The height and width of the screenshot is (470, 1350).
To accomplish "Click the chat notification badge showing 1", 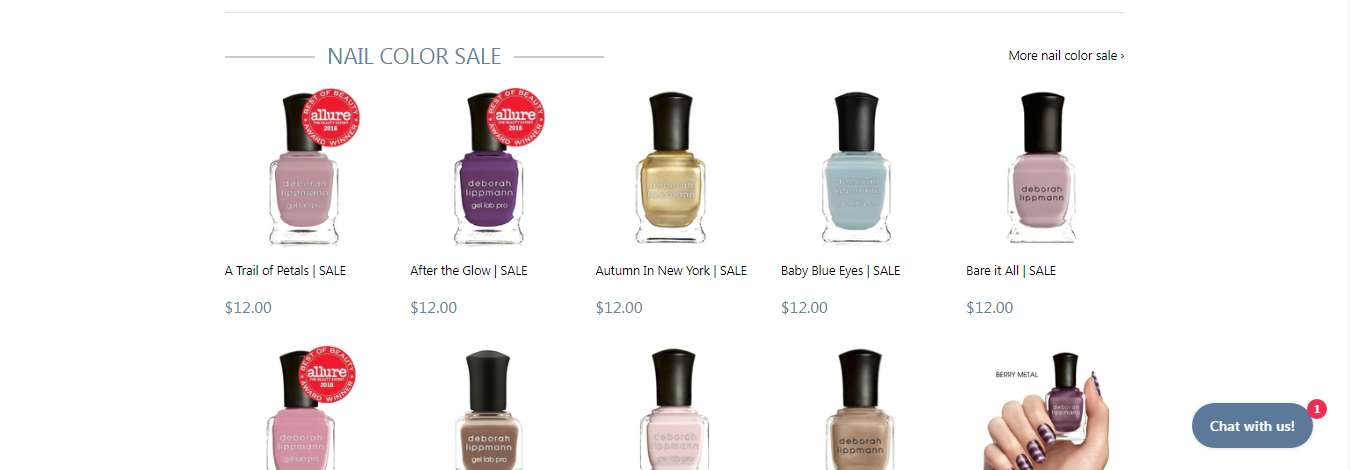I will 1317,409.
